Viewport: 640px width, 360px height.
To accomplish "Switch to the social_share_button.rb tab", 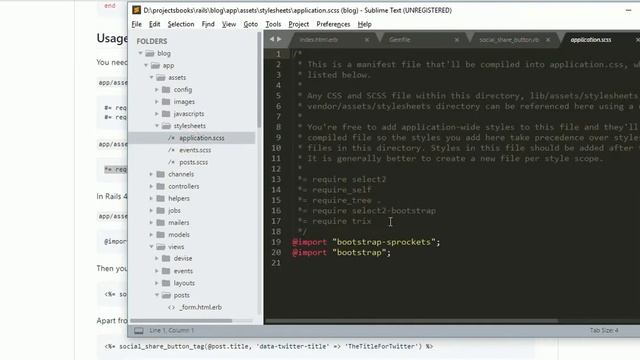I will pos(509,40).
